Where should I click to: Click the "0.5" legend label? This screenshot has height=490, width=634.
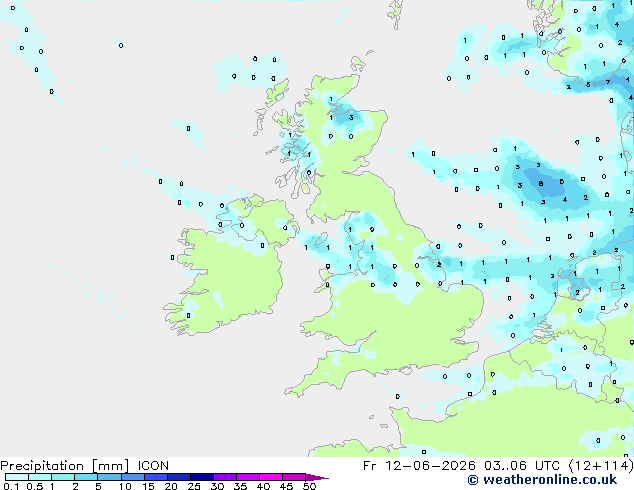point(34,486)
